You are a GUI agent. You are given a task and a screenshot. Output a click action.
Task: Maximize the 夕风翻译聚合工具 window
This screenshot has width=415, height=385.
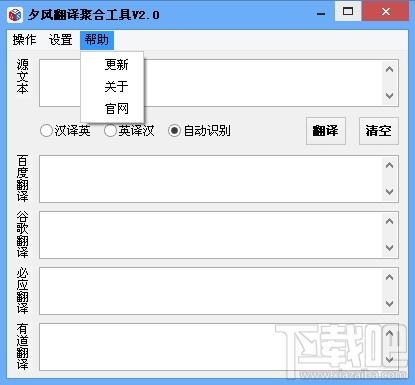tap(348, 12)
